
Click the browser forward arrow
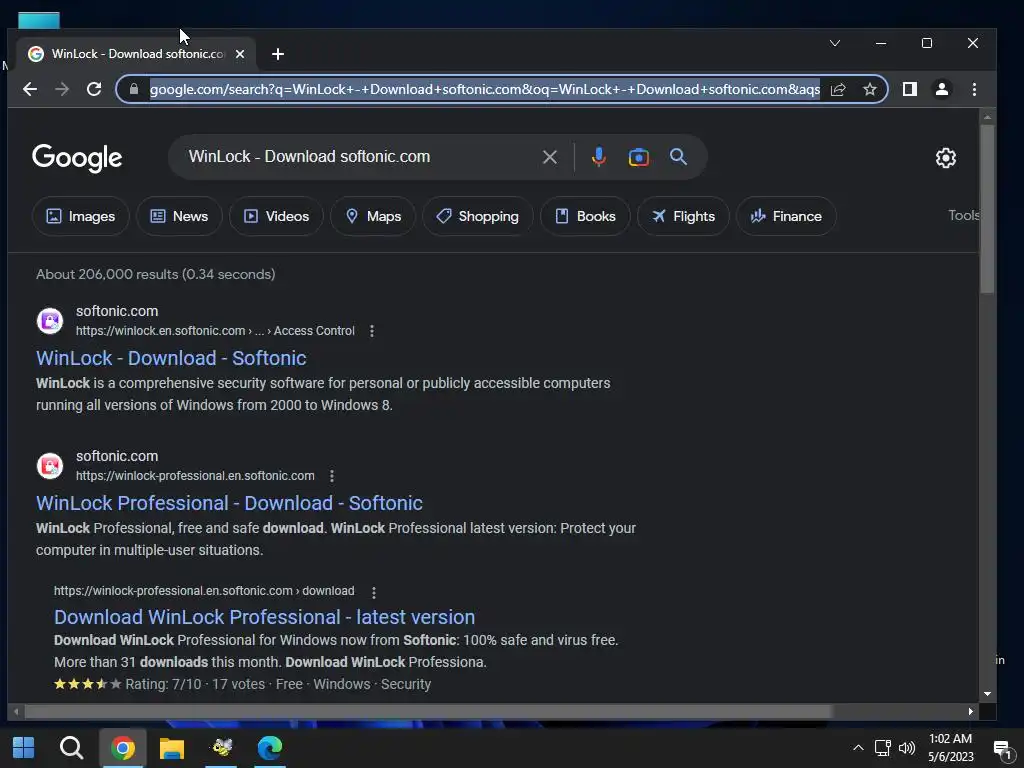click(62, 89)
